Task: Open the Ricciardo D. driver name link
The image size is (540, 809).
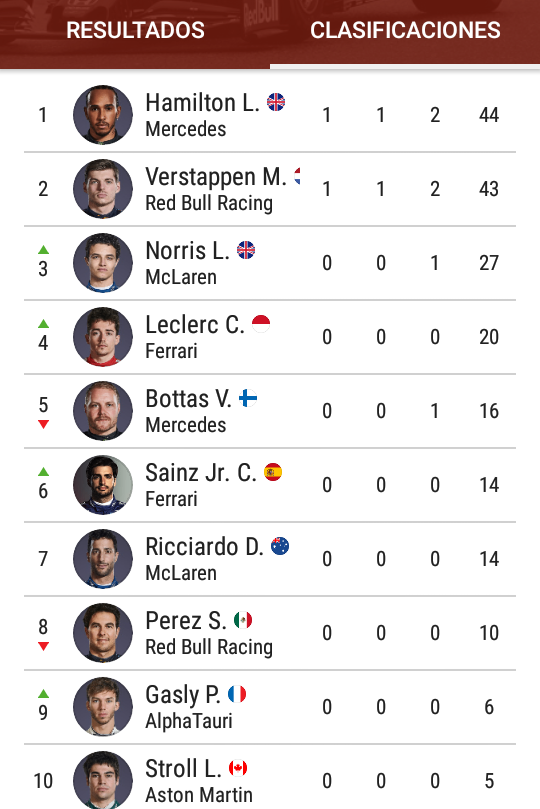Action: tap(204, 547)
